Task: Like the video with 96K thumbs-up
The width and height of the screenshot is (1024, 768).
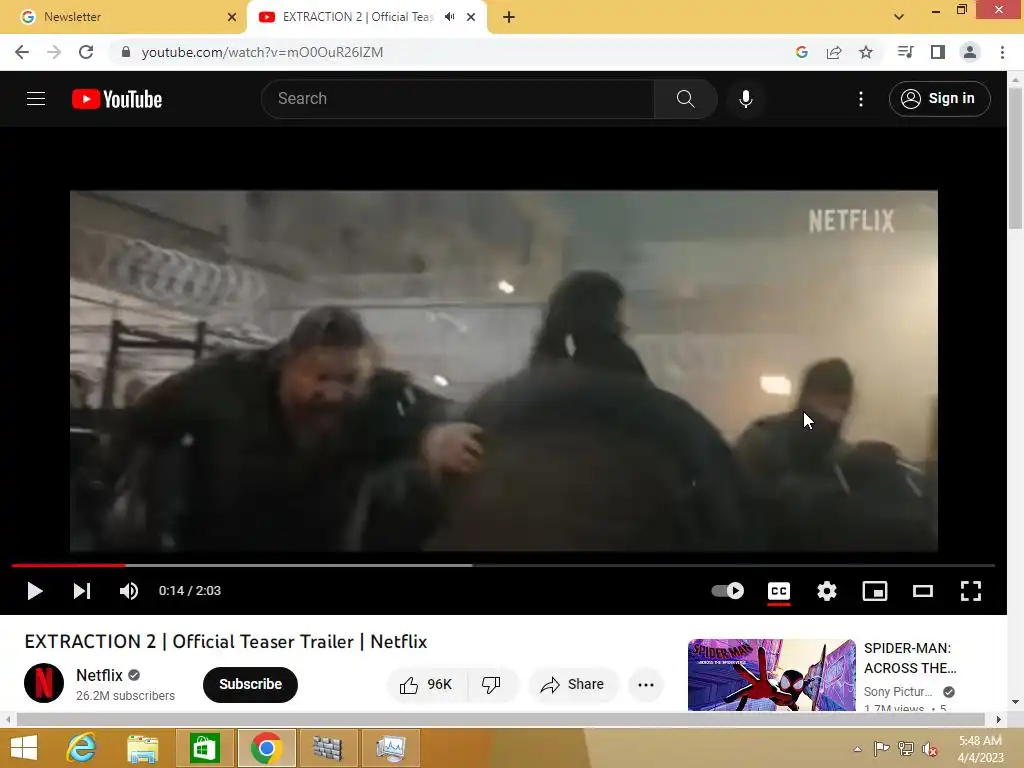Action: click(x=427, y=684)
